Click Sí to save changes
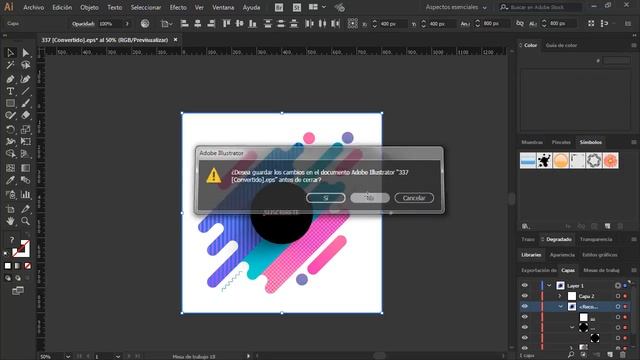 coord(326,198)
